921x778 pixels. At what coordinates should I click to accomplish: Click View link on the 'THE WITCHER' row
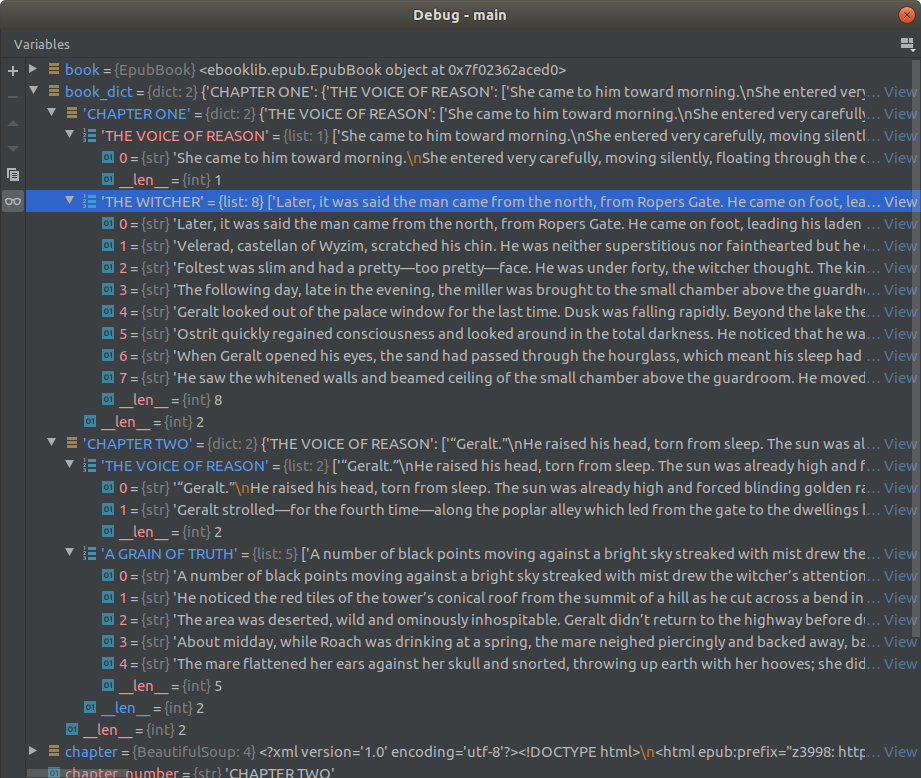coord(900,202)
